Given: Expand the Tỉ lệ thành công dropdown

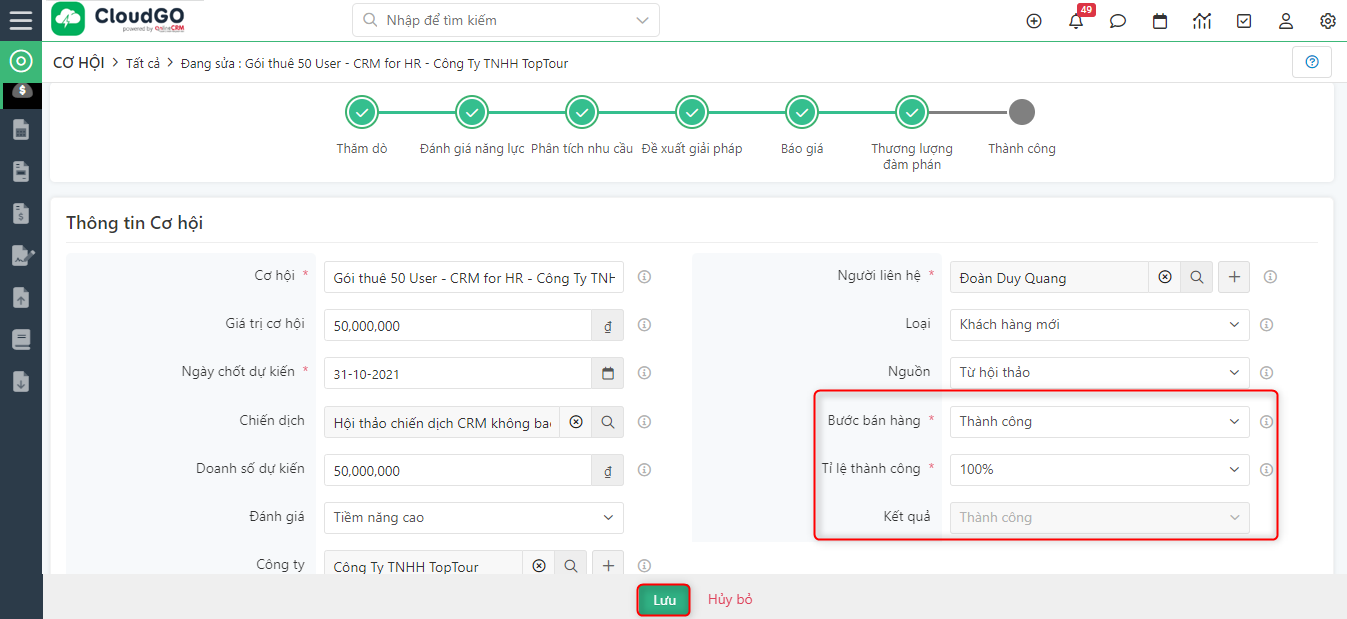Looking at the screenshot, I should tap(1098, 469).
